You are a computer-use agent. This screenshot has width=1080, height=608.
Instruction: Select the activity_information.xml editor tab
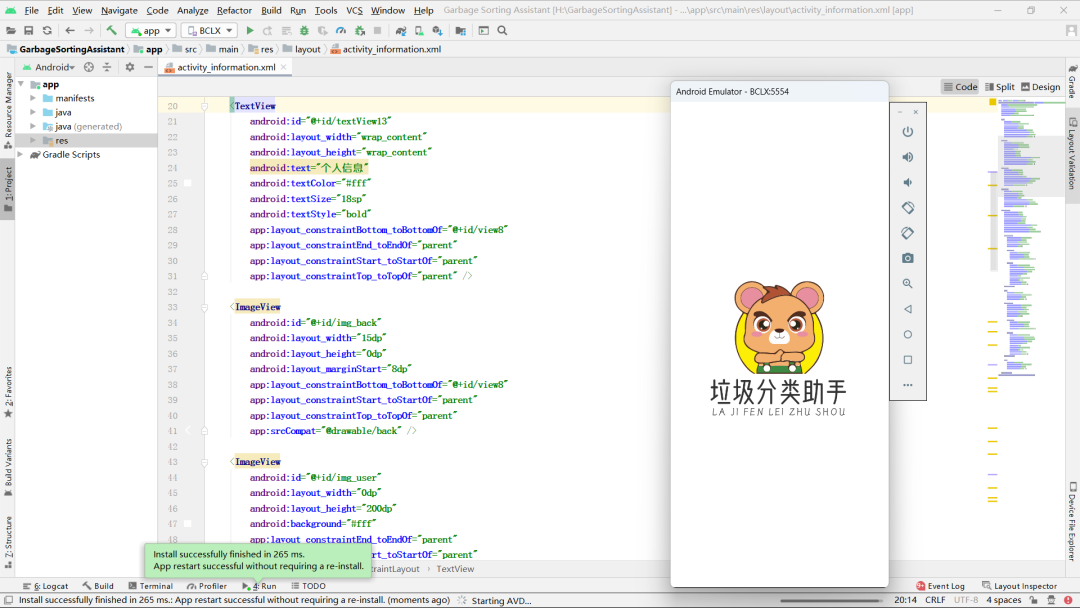(226, 67)
